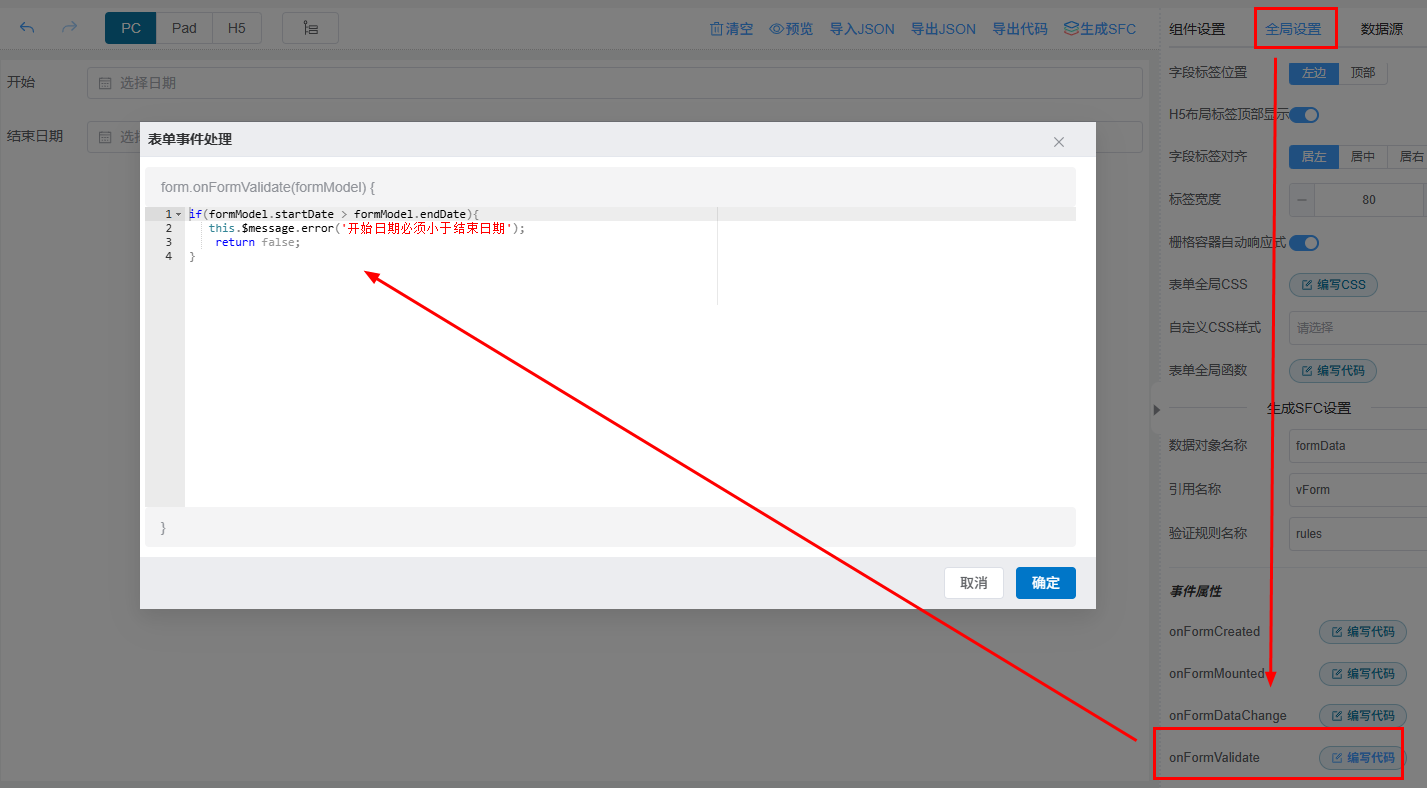Click 编写代码 for onFormMounted
Screen dimensions: 1427x788
[1363, 674]
